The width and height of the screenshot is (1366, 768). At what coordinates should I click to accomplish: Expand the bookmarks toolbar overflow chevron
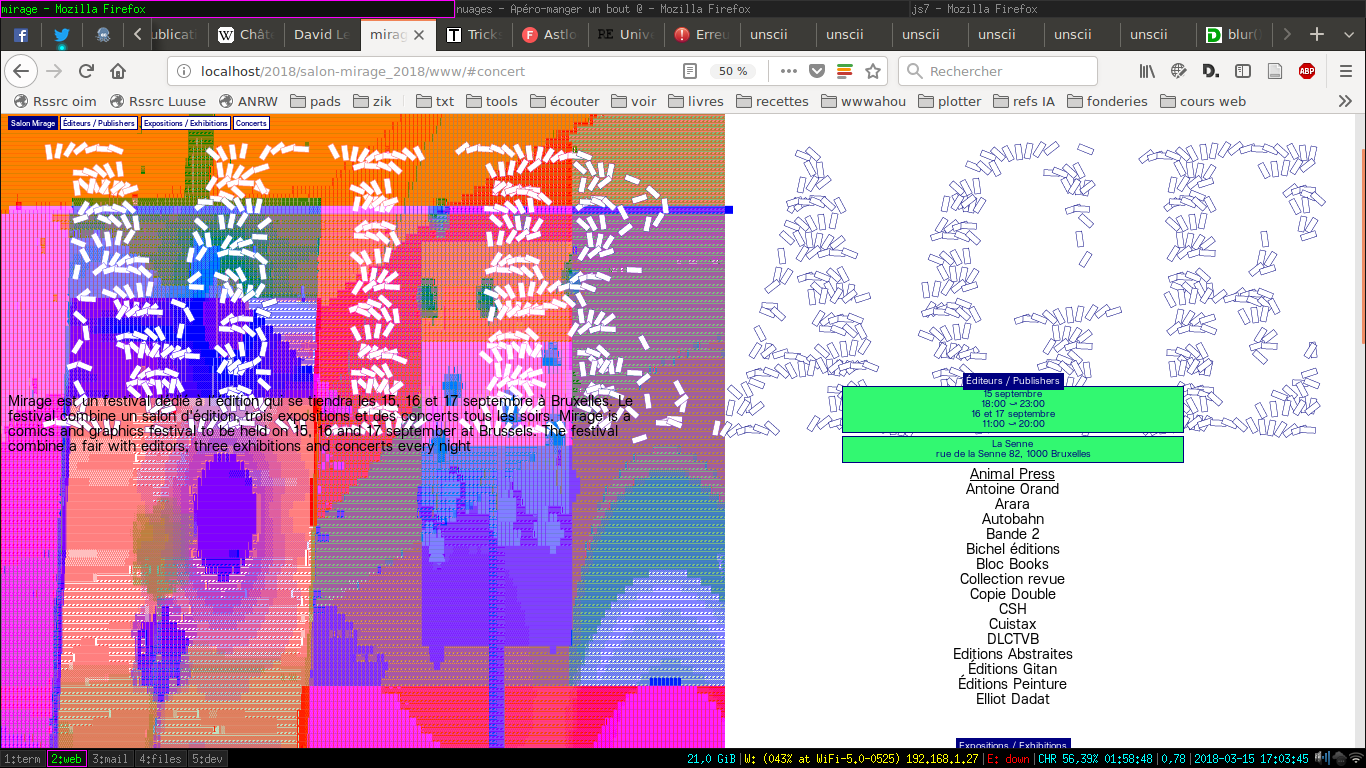(x=1345, y=101)
